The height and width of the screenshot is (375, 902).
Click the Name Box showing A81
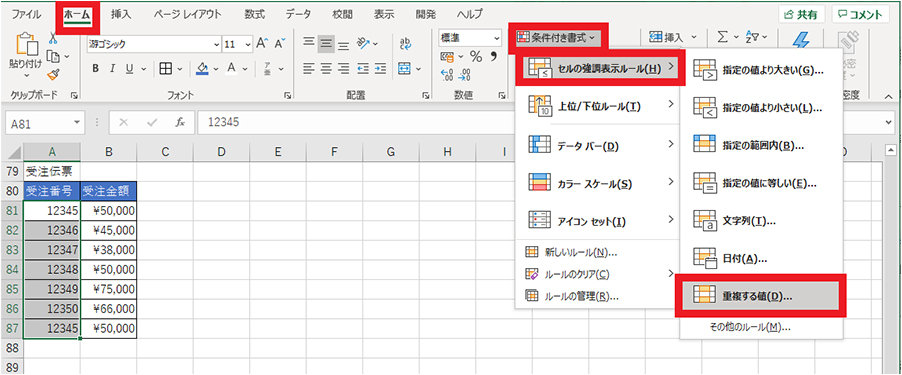click(x=45, y=123)
